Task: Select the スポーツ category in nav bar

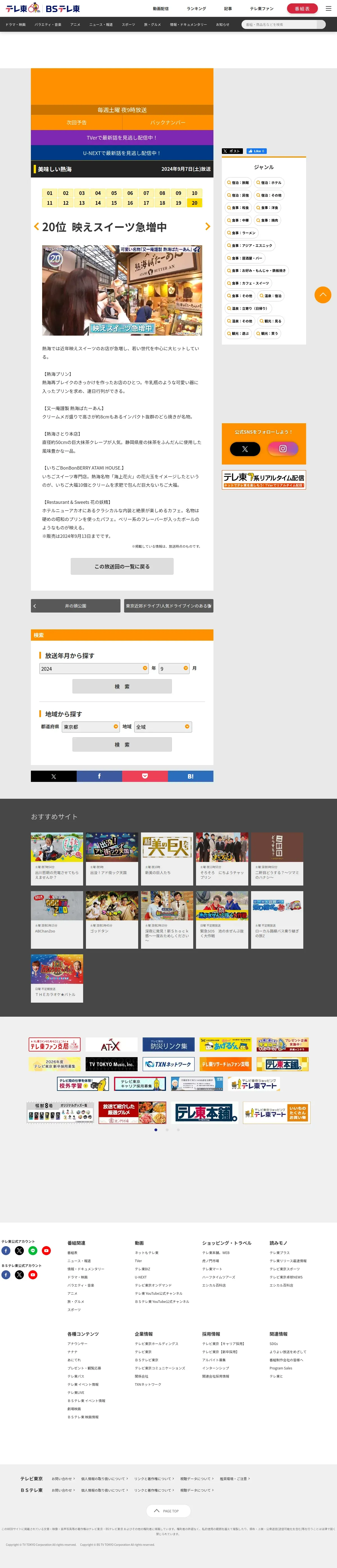Action: [128, 24]
